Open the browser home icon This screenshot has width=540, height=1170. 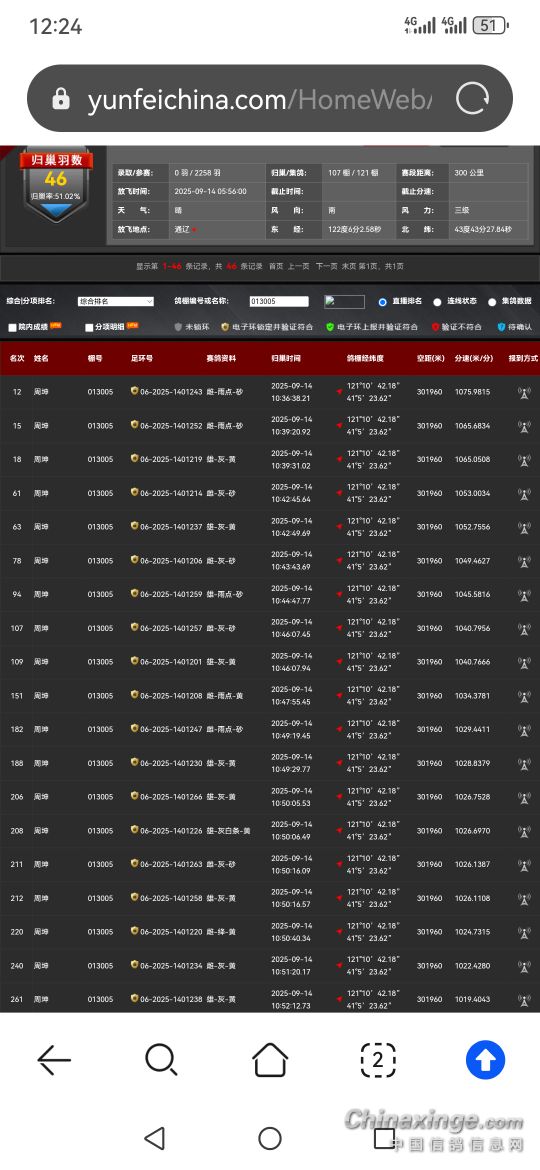tap(270, 1060)
